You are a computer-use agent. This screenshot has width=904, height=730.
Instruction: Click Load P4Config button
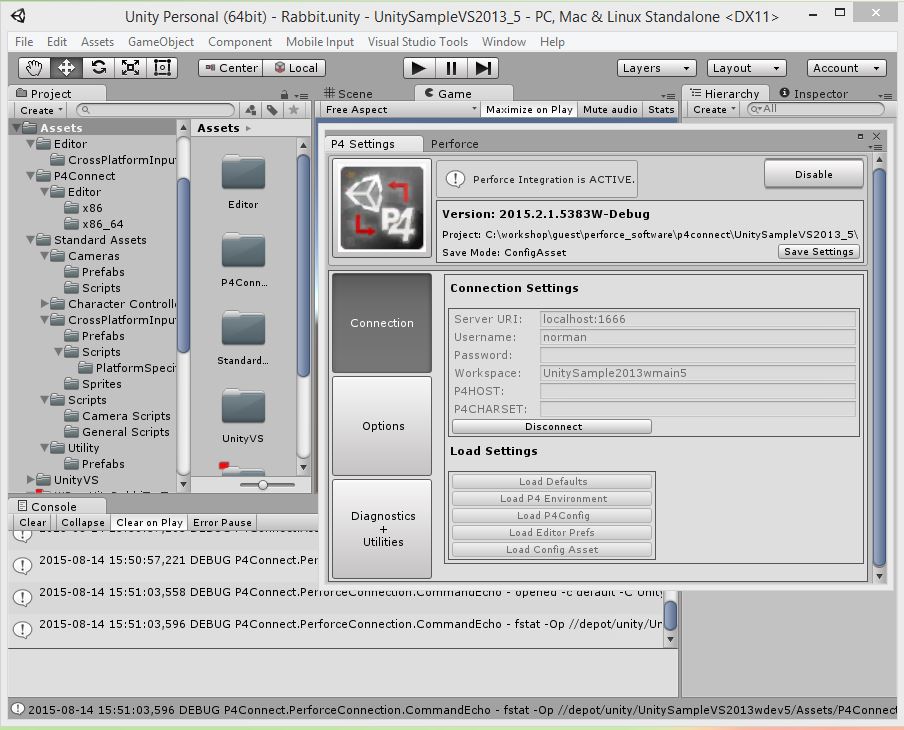(x=552, y=515)
